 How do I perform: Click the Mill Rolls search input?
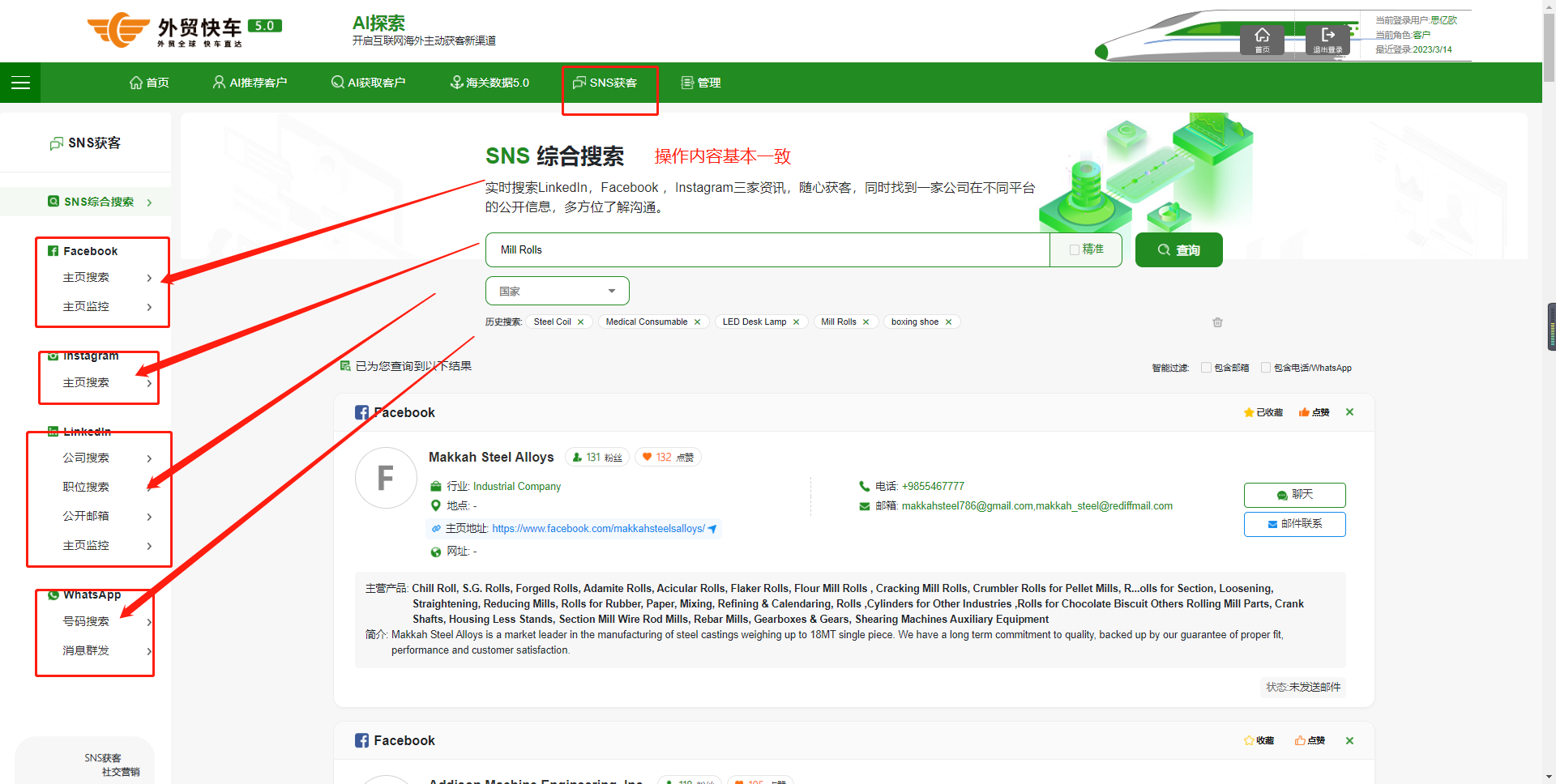tap(767, 250)
